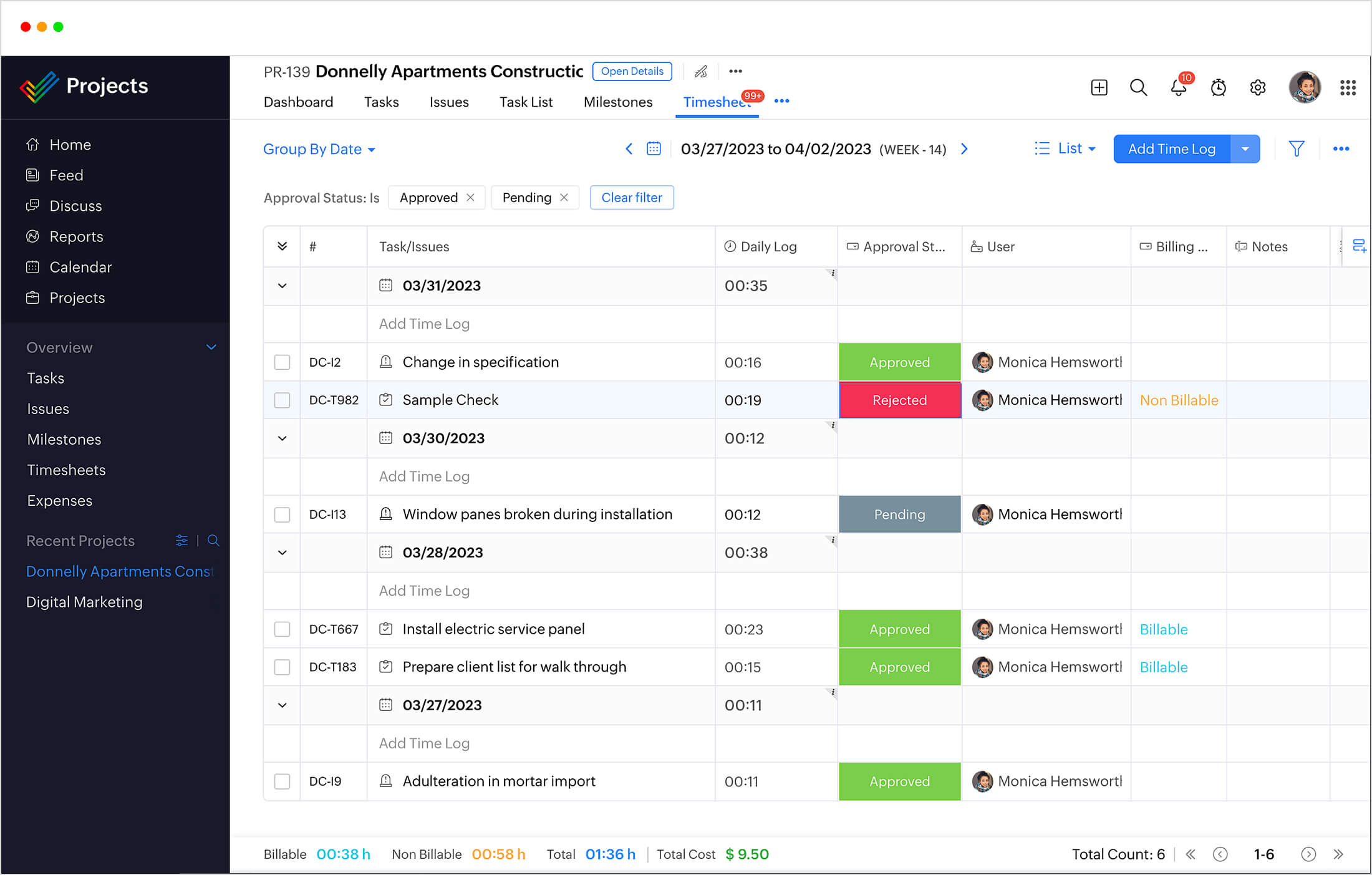Select checkbox for DC-I13 task row
The width and height of the screenshot is (1372, 875).
point(281,514)
